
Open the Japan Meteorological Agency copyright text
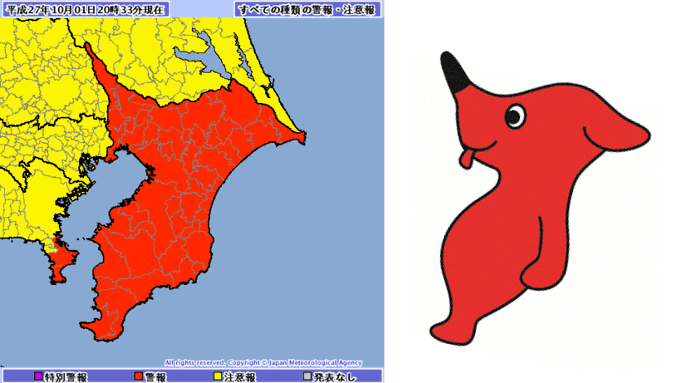263,363
